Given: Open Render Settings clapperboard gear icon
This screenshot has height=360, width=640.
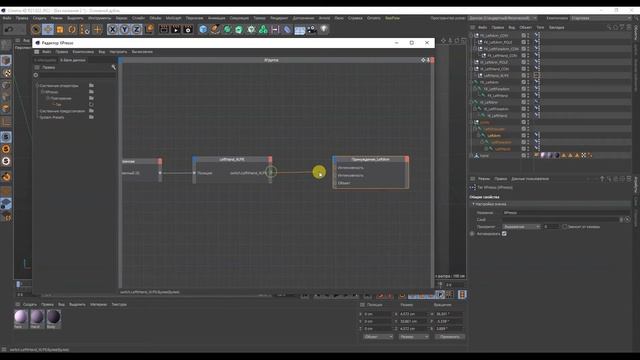Looking at the screenshot, I should [x=188, y=29].
